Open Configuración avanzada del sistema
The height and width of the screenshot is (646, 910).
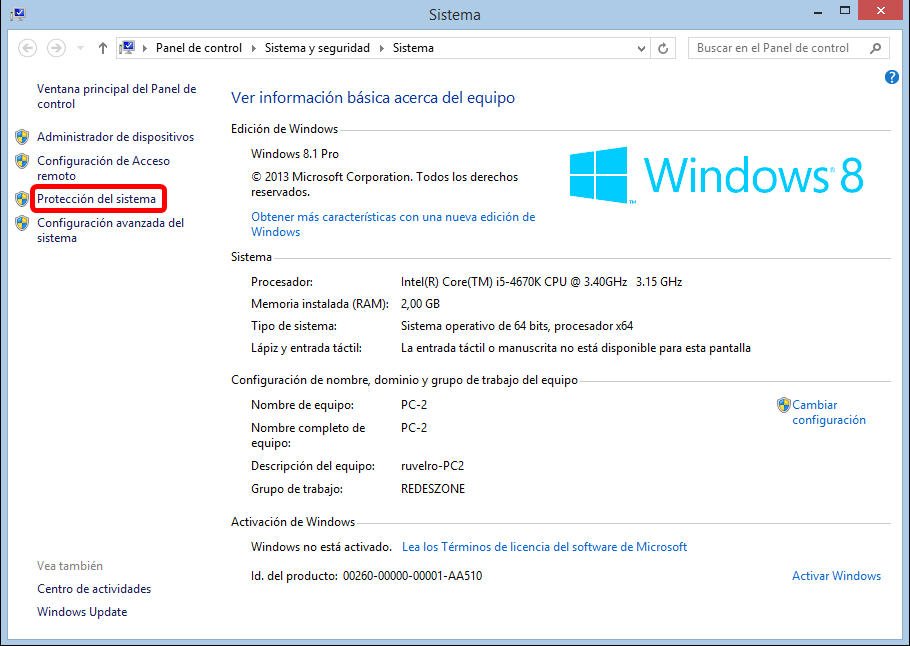110,230
